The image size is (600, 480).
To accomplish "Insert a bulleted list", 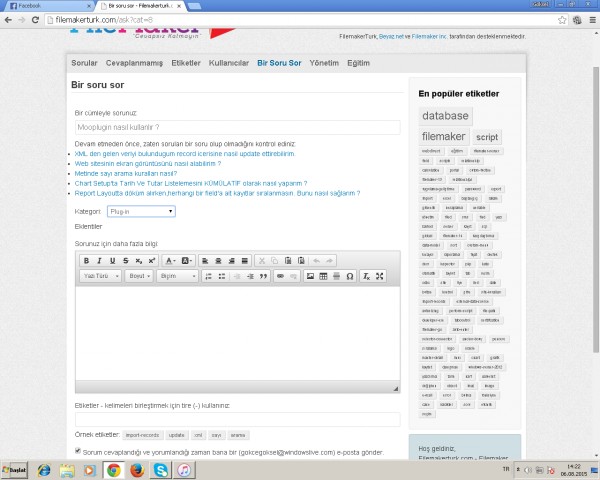I will [222, 276].
